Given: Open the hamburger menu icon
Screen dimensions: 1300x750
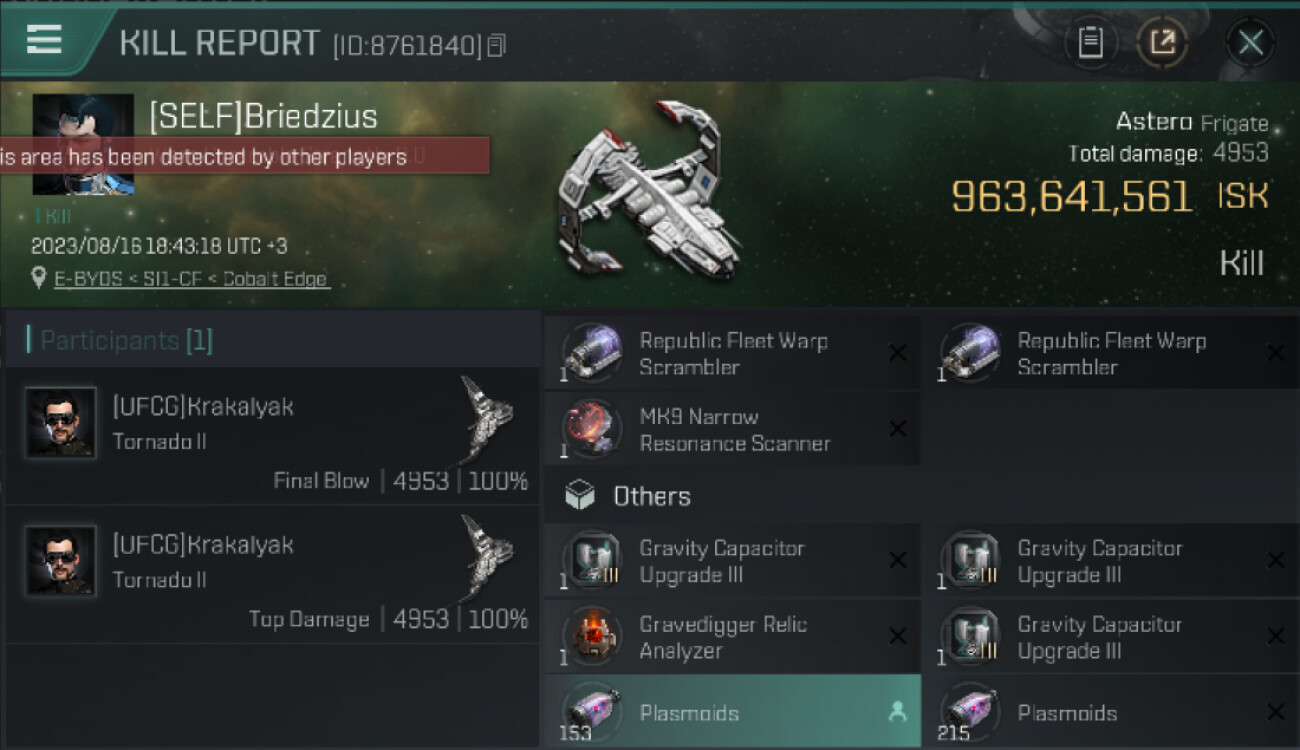Looking at the screenshot, I should point(44,40).
